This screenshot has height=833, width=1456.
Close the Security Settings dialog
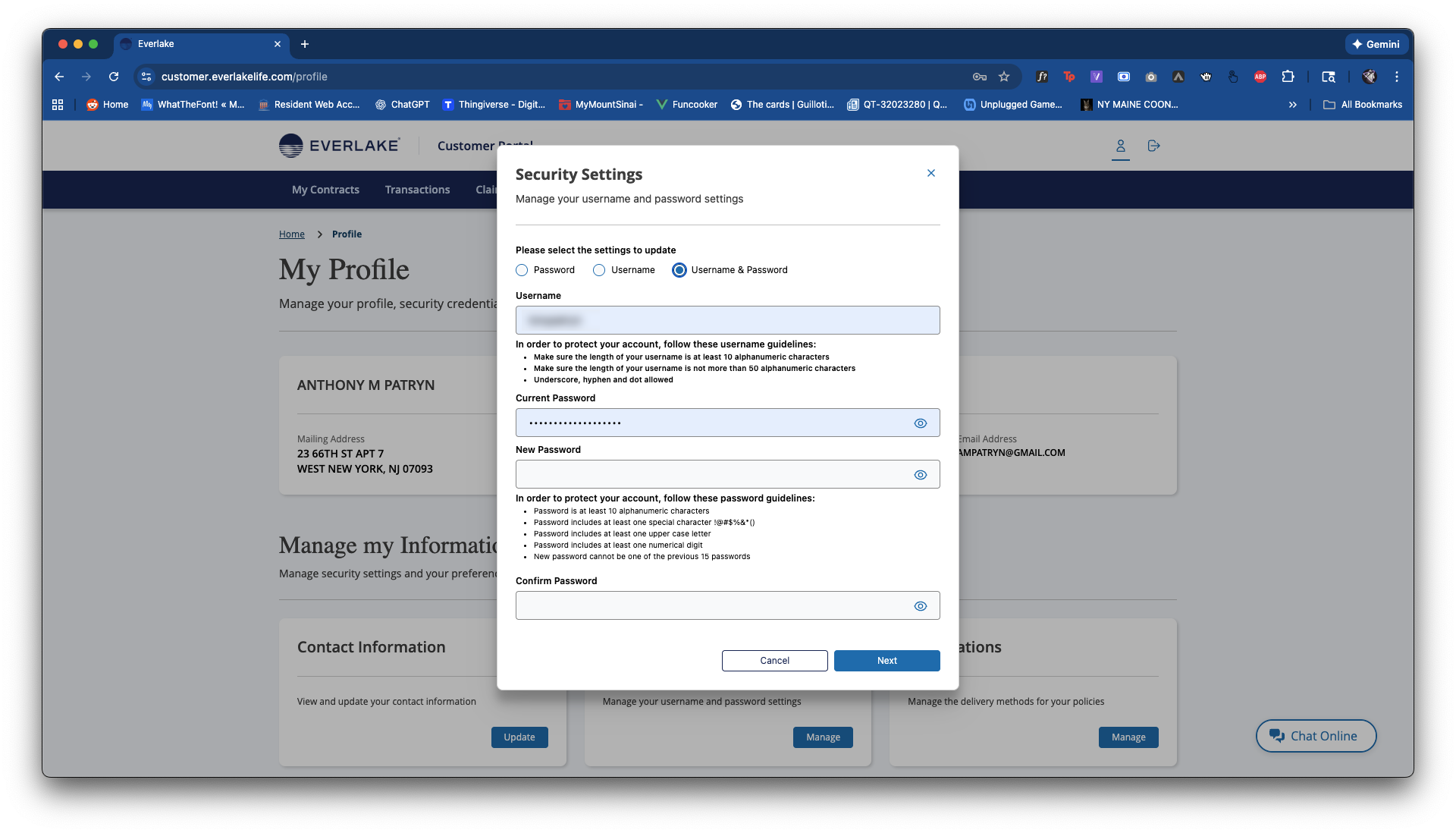pyautogui.click(x=930, y=174)
